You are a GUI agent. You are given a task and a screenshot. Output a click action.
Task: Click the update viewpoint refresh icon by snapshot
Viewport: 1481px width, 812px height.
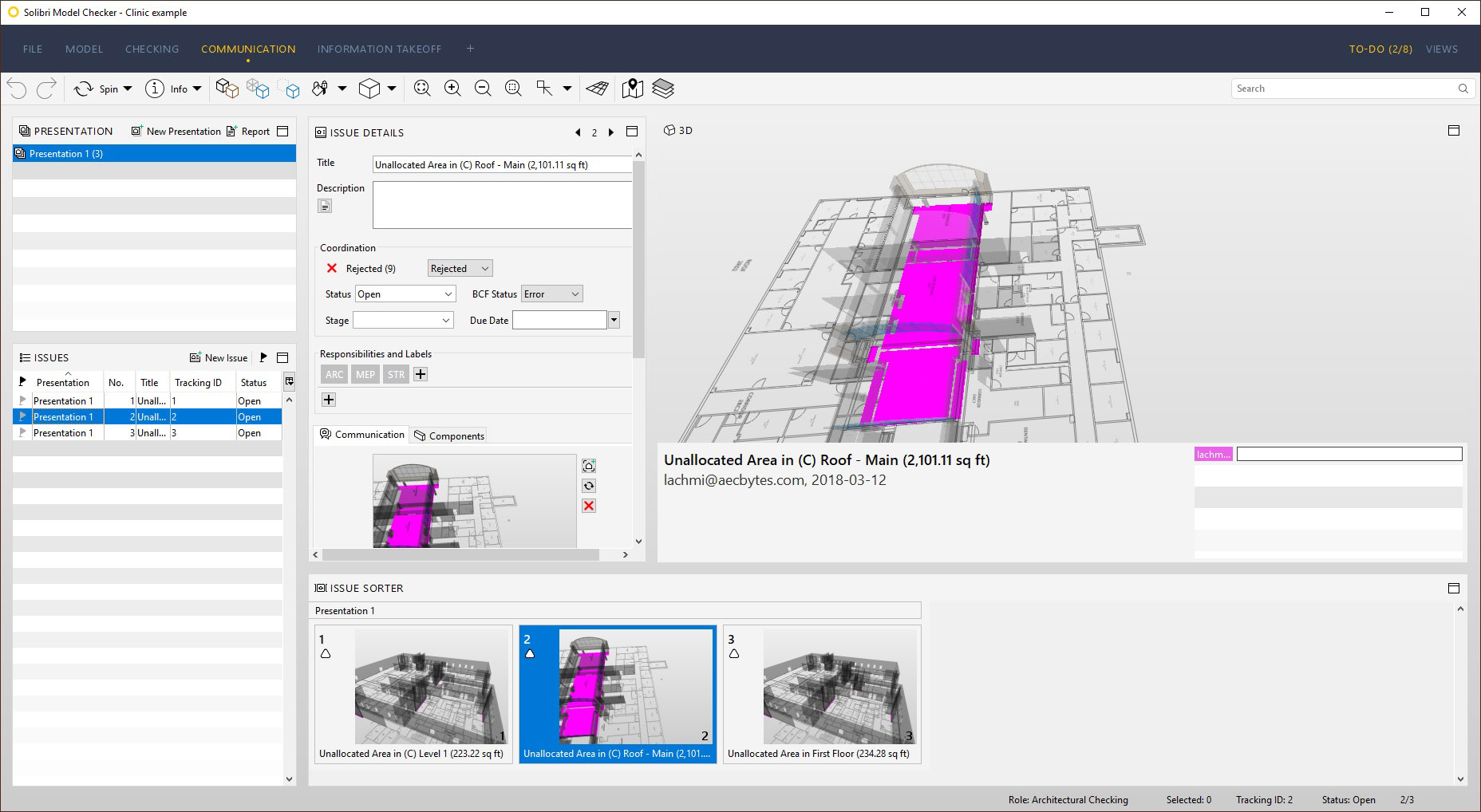[x=589, y=486]
